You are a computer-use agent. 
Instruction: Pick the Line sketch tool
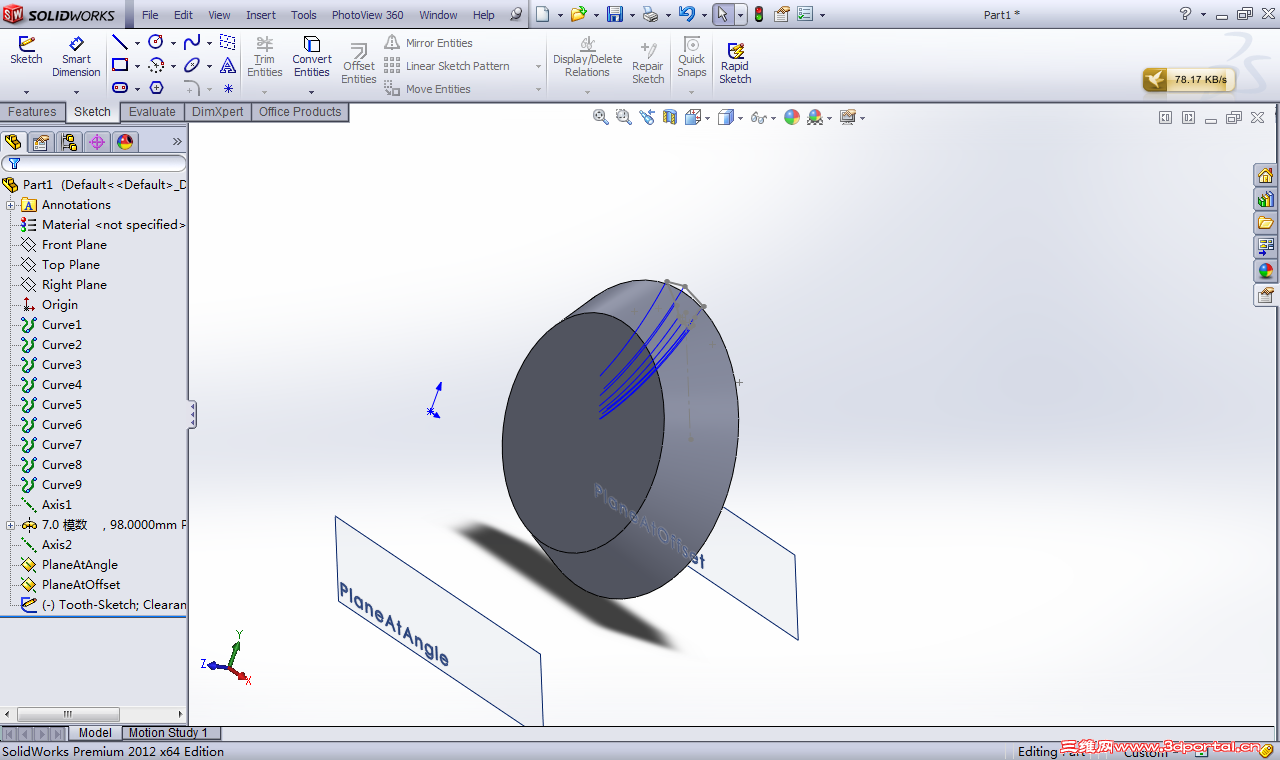click(120, 42)
